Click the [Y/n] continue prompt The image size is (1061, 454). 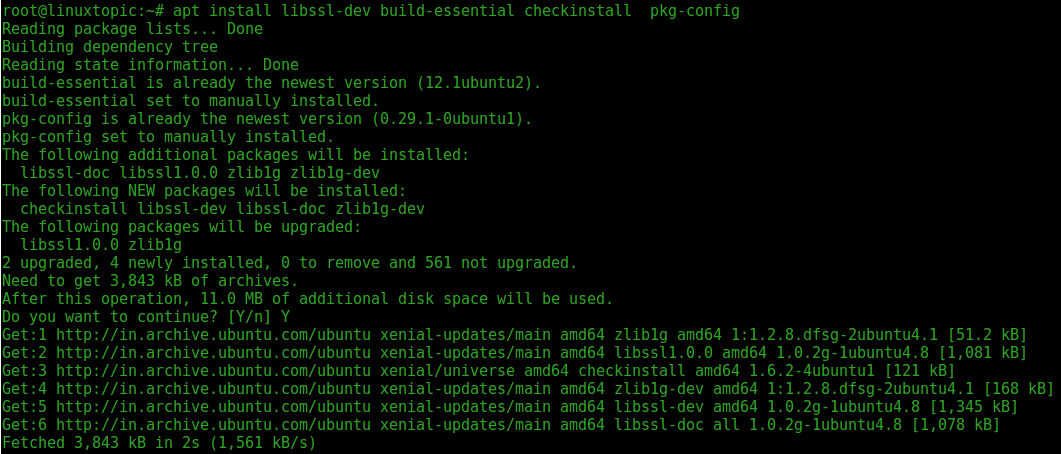pyautogui.click(x=244, y=317)
